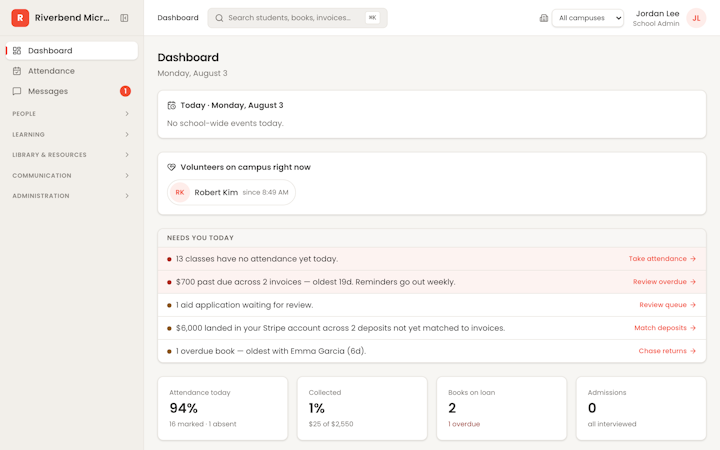Expand the LIBRARY & RESOURCES section
720x450 pixels.
(71, 155)
